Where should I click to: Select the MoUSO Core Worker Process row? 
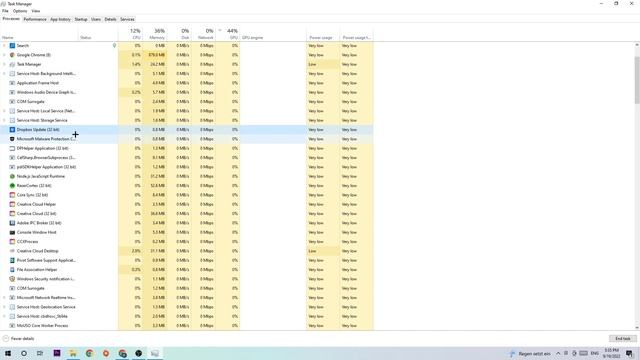(x=187, y=326)
